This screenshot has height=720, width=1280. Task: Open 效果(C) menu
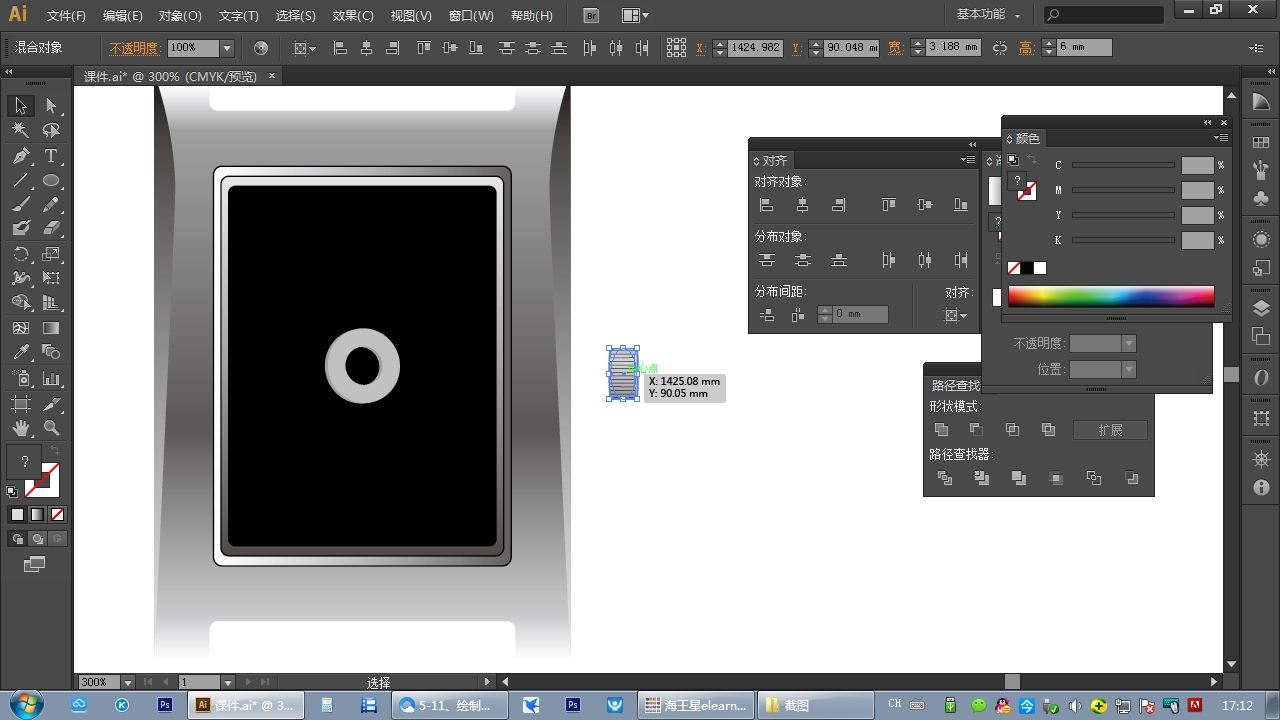pos(353,16)
